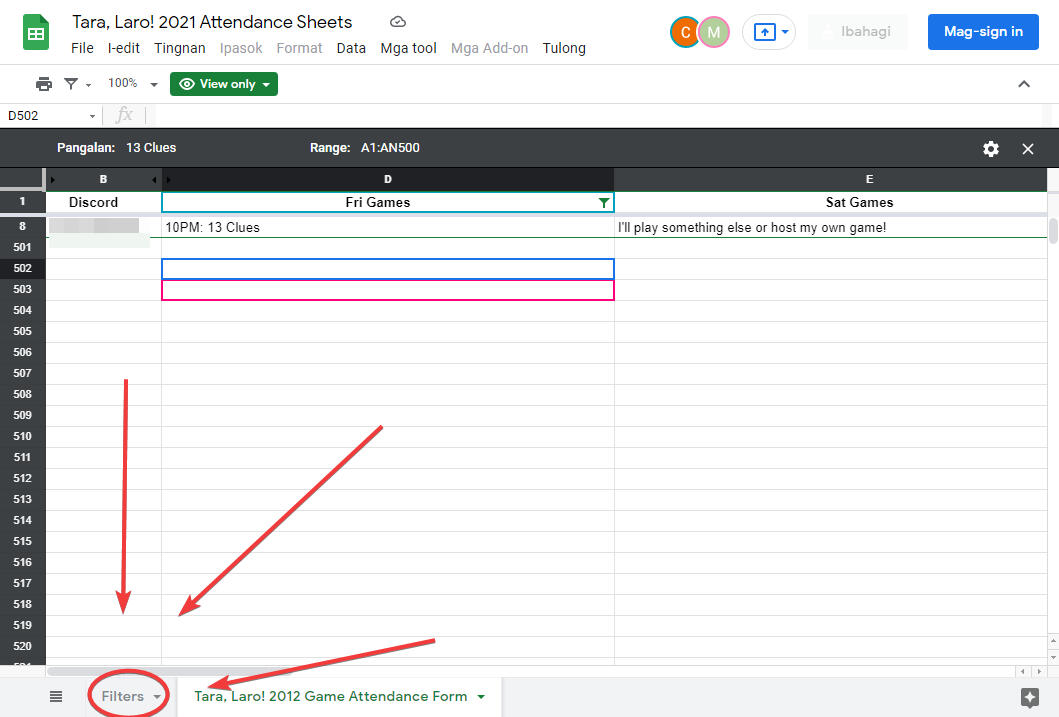Open filter view settings gear

point(990,148)
